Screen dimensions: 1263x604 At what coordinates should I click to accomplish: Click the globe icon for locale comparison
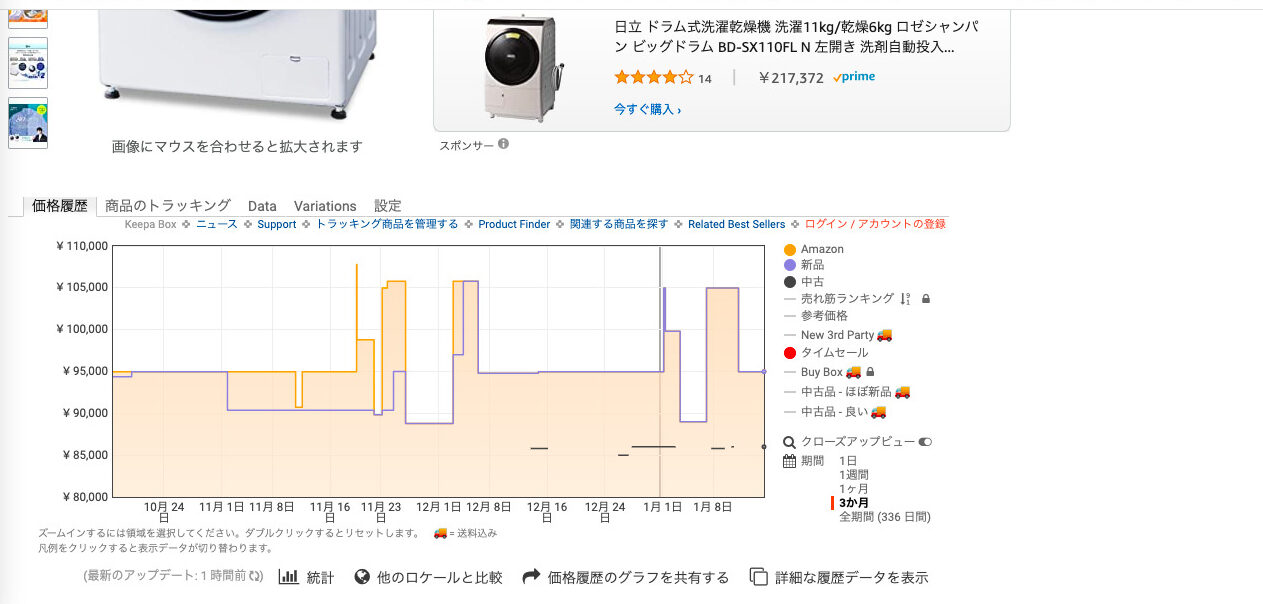point(362,577)
